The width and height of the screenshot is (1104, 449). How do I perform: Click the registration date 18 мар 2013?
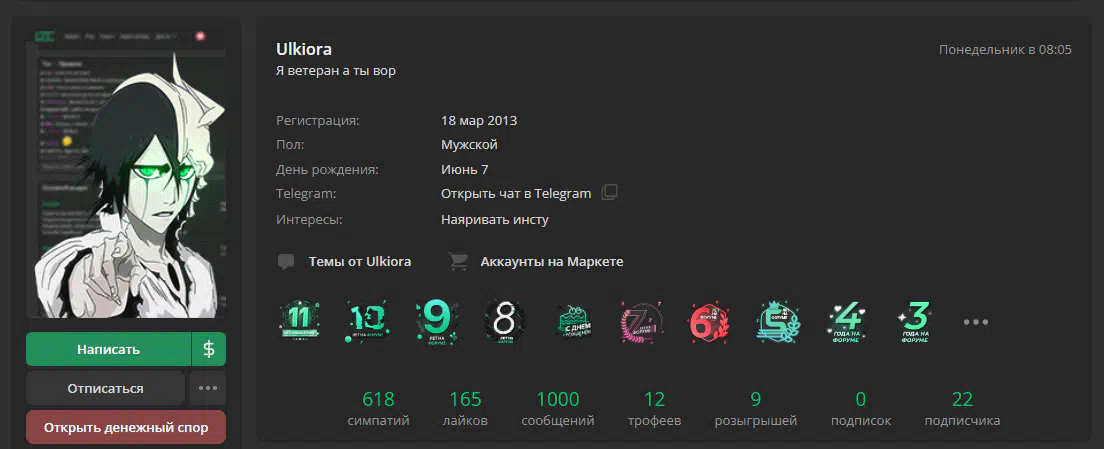[x=479, y=120]
